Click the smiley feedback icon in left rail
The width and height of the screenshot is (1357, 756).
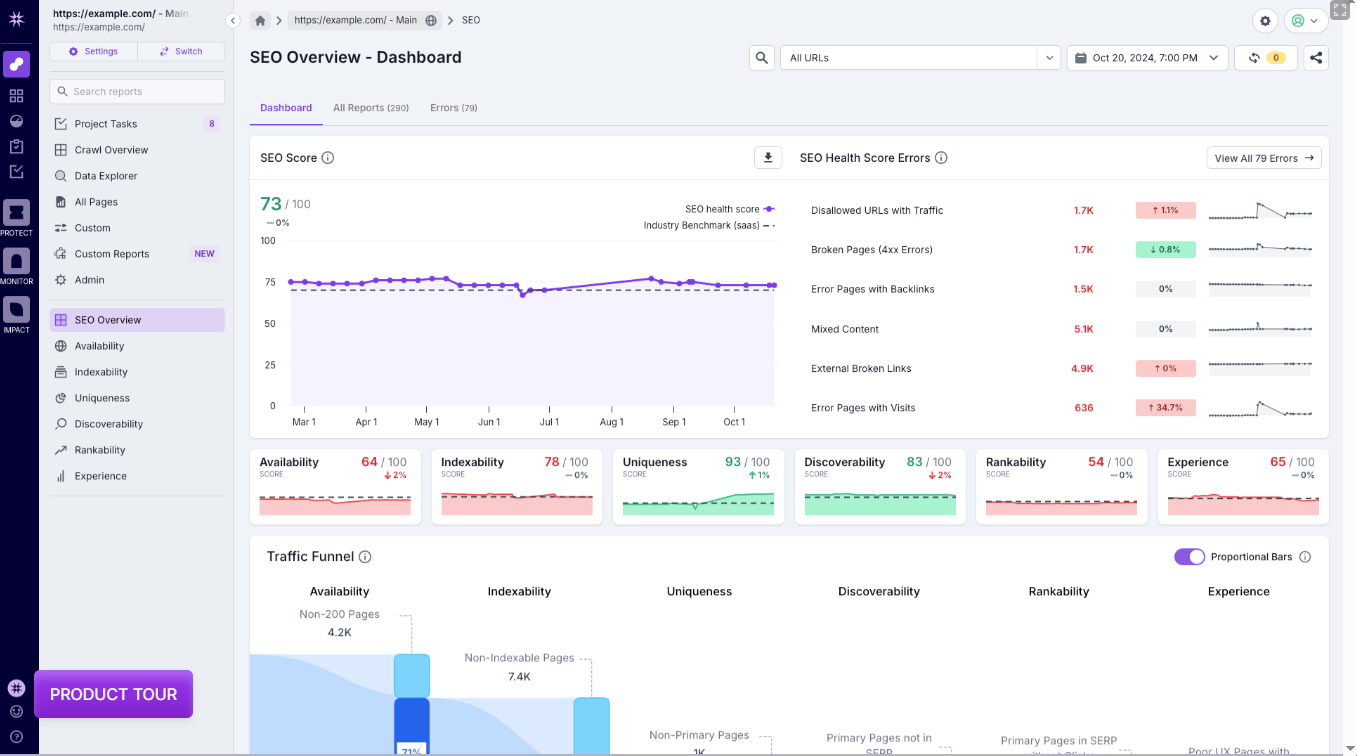16,712
